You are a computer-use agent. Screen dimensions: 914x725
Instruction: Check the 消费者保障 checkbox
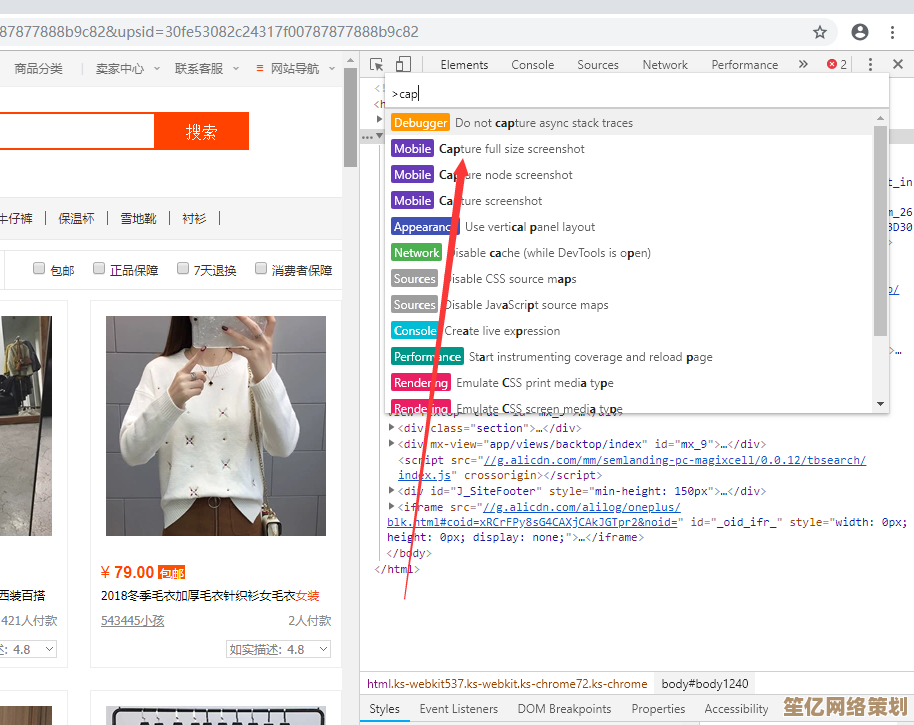pyautogui.click(x=261, y=268)
